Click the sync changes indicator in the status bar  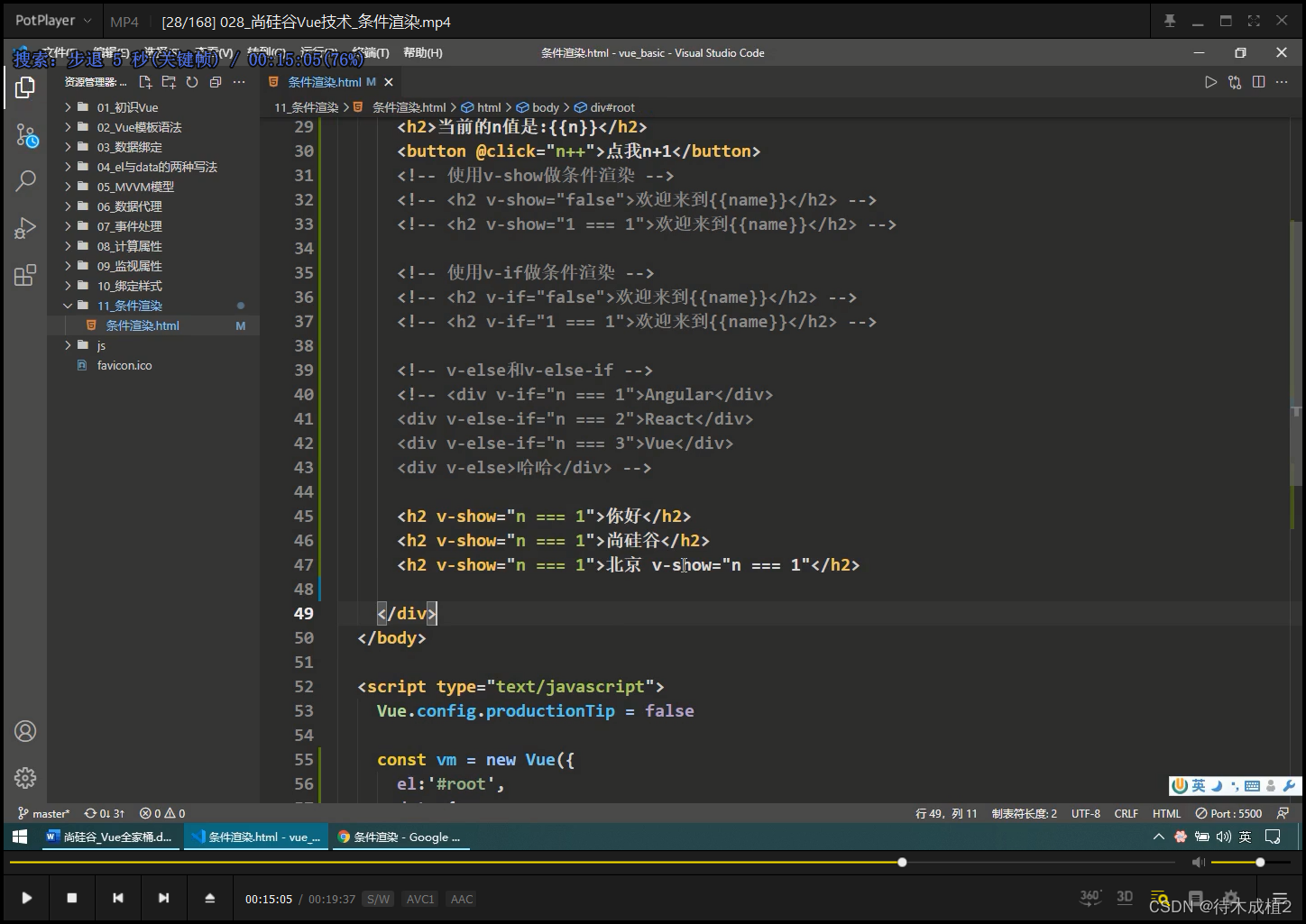[105, 813]
